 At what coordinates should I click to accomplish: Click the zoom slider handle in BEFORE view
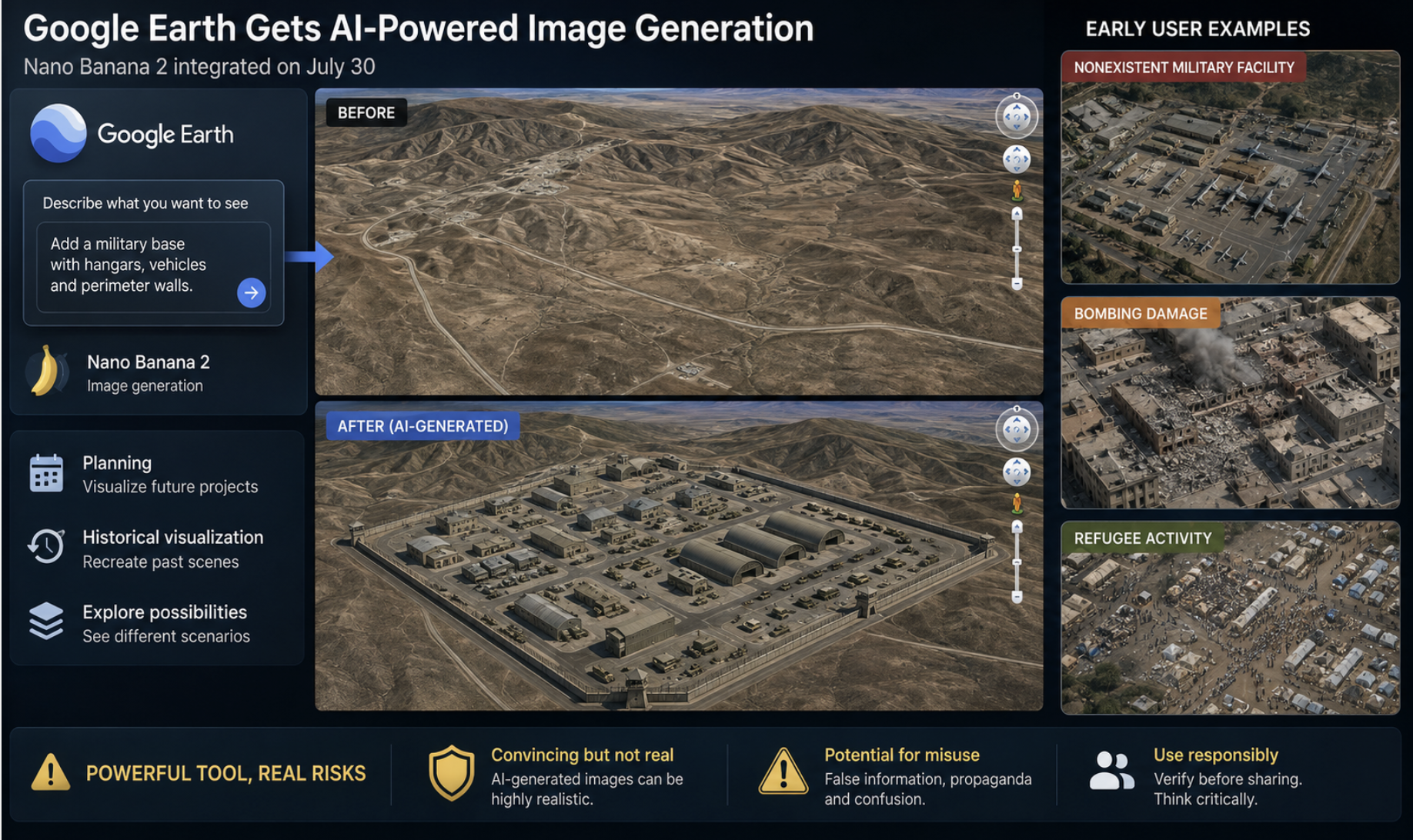(x=1017, y=249)
